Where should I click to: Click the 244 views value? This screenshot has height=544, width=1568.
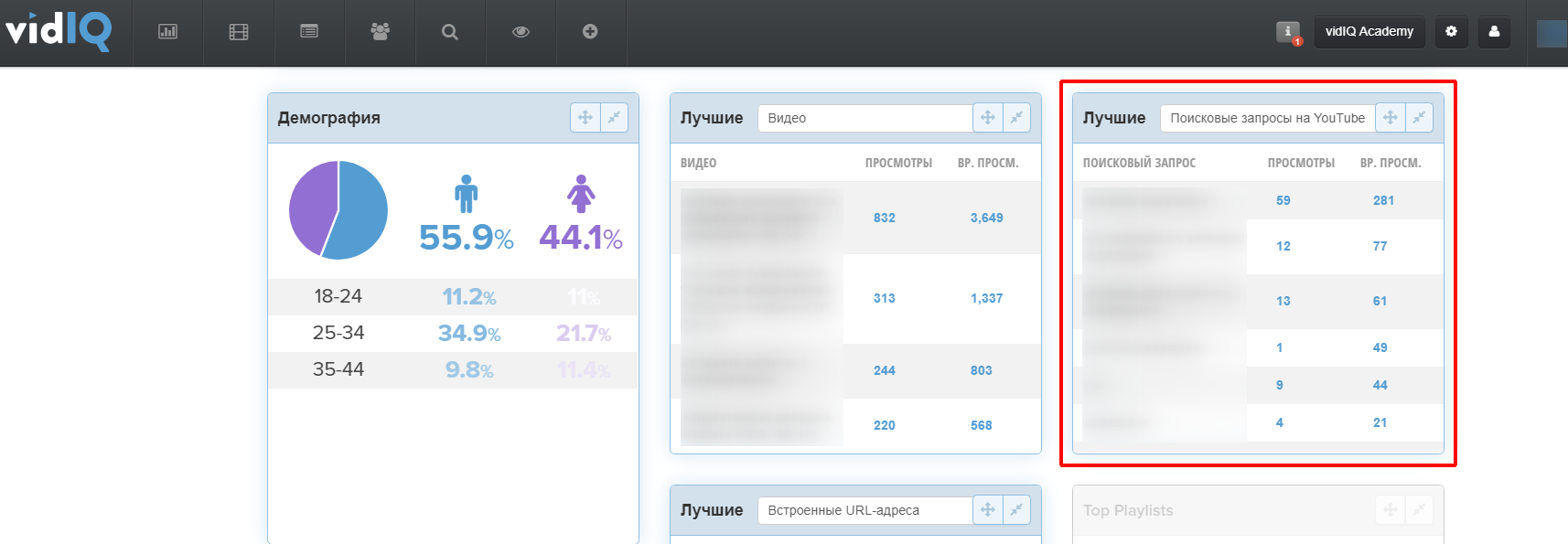(885, 370)
